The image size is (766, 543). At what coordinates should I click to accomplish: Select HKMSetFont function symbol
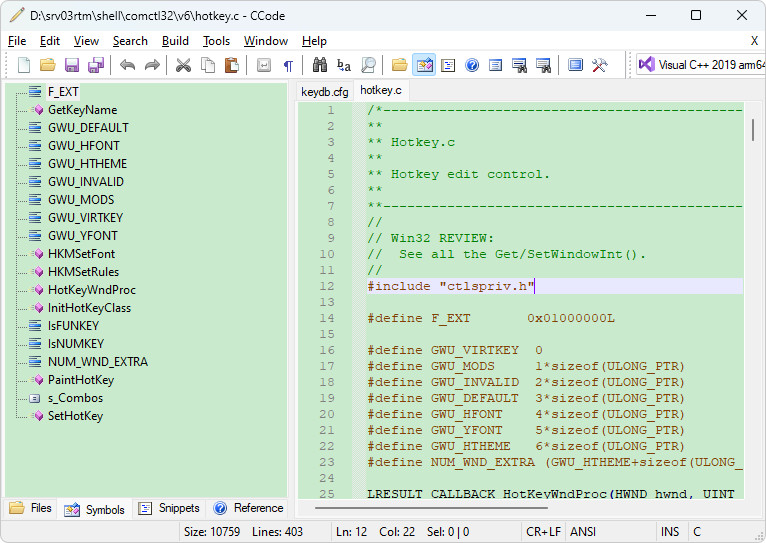(82, 254)
